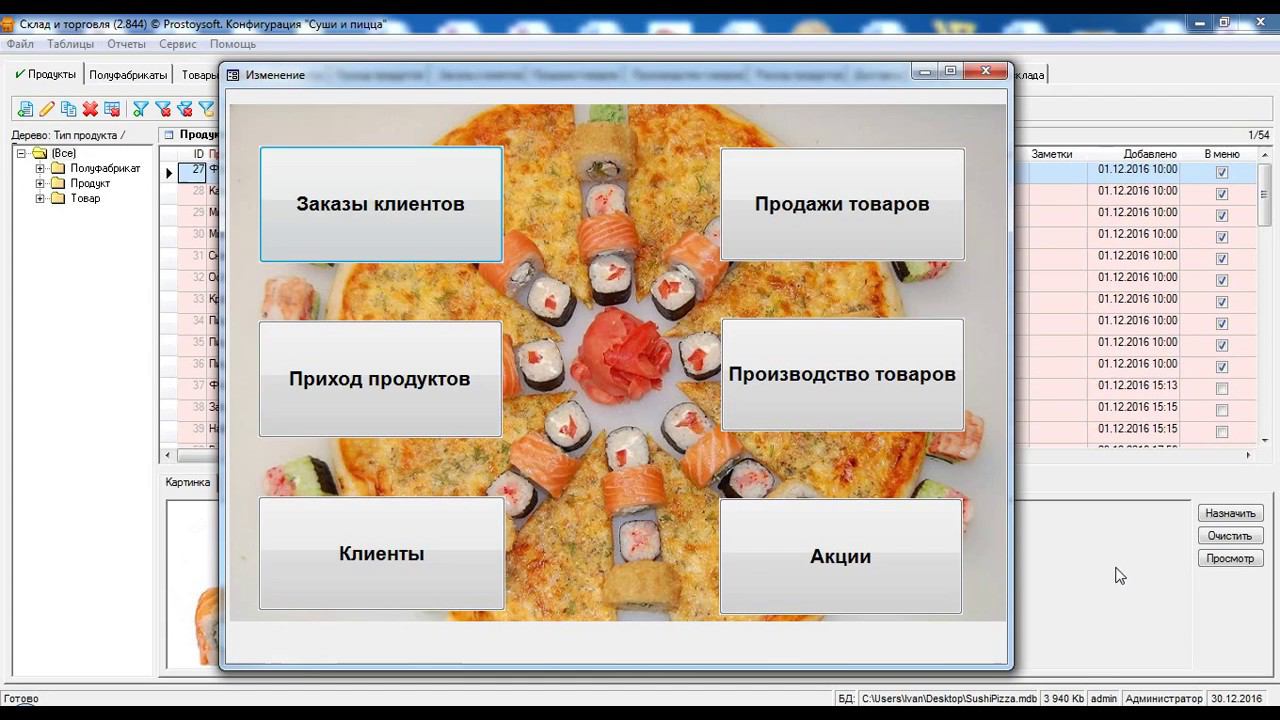This screenshot has width=1280, height=720.
Task: Expand the Товар tree node
Action: coord(40,198)
